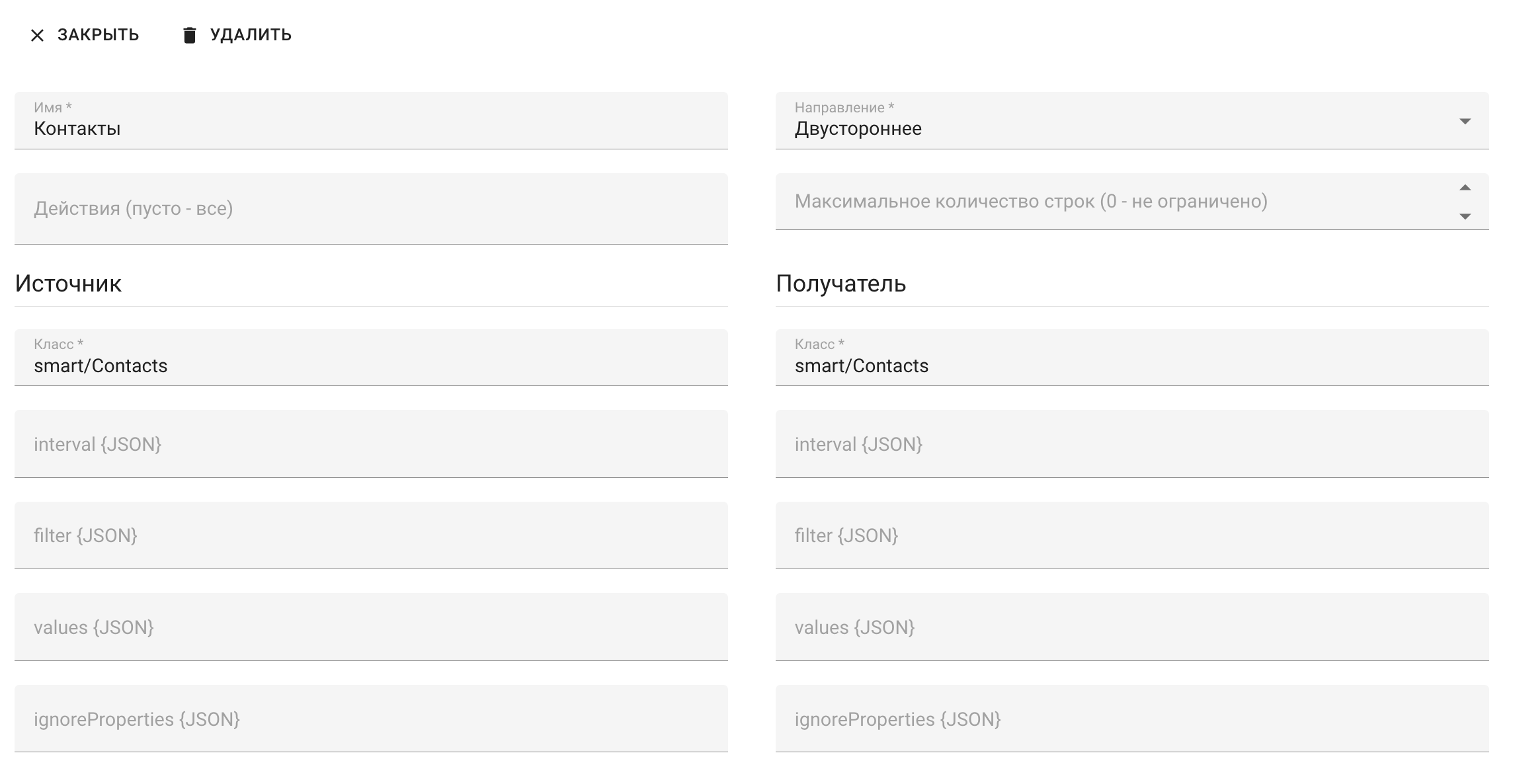Decrease maximum row count with down arrow
Viewport: 1513px width, 784px height.
click(x=1465, y=217)
